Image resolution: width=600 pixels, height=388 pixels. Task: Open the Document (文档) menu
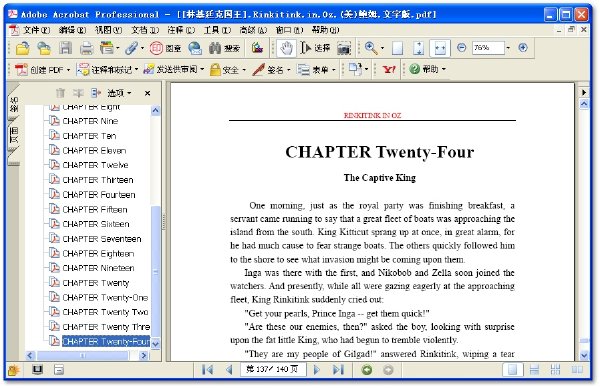tap(145, 30)
